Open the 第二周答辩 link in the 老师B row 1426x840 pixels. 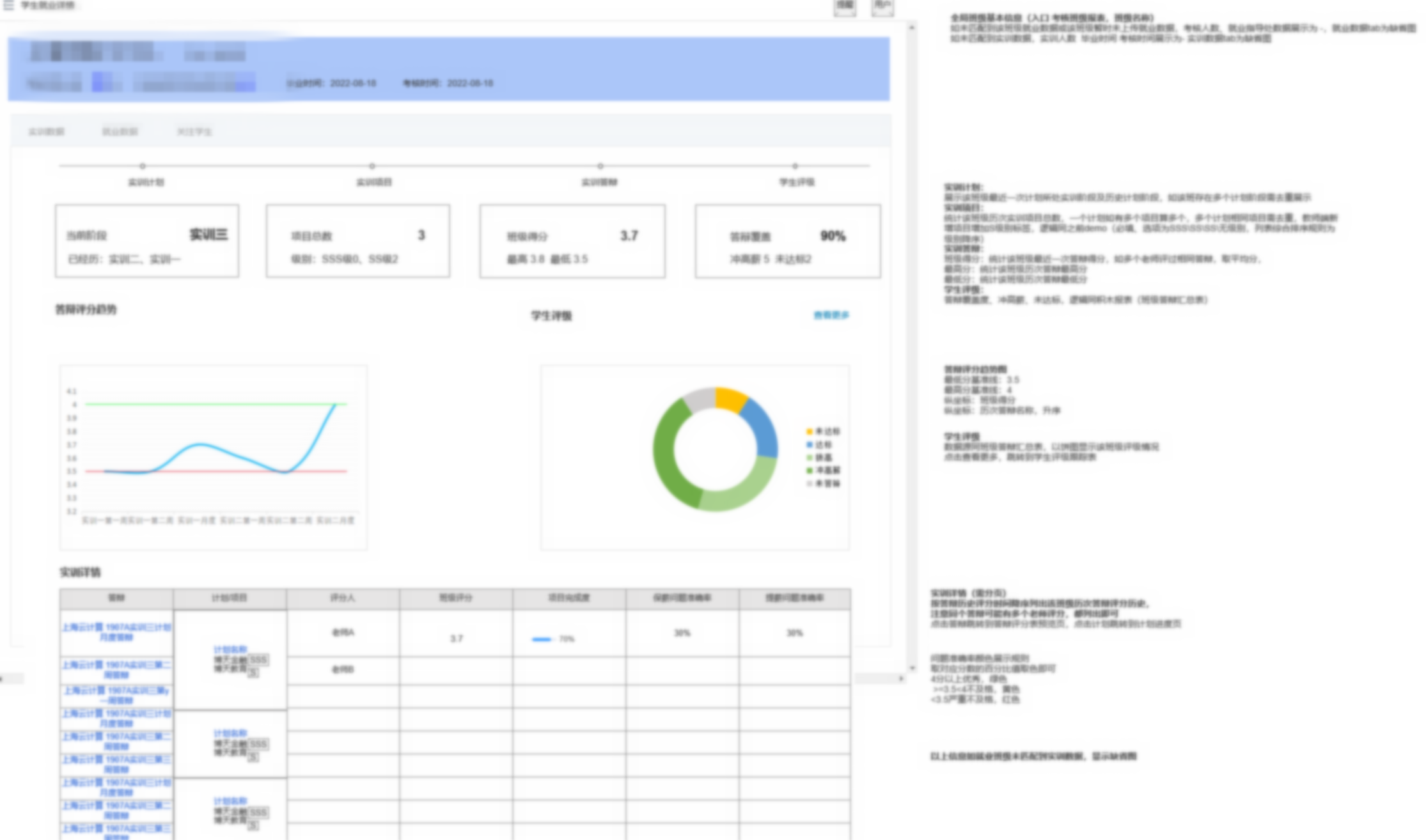pos(116,669)
